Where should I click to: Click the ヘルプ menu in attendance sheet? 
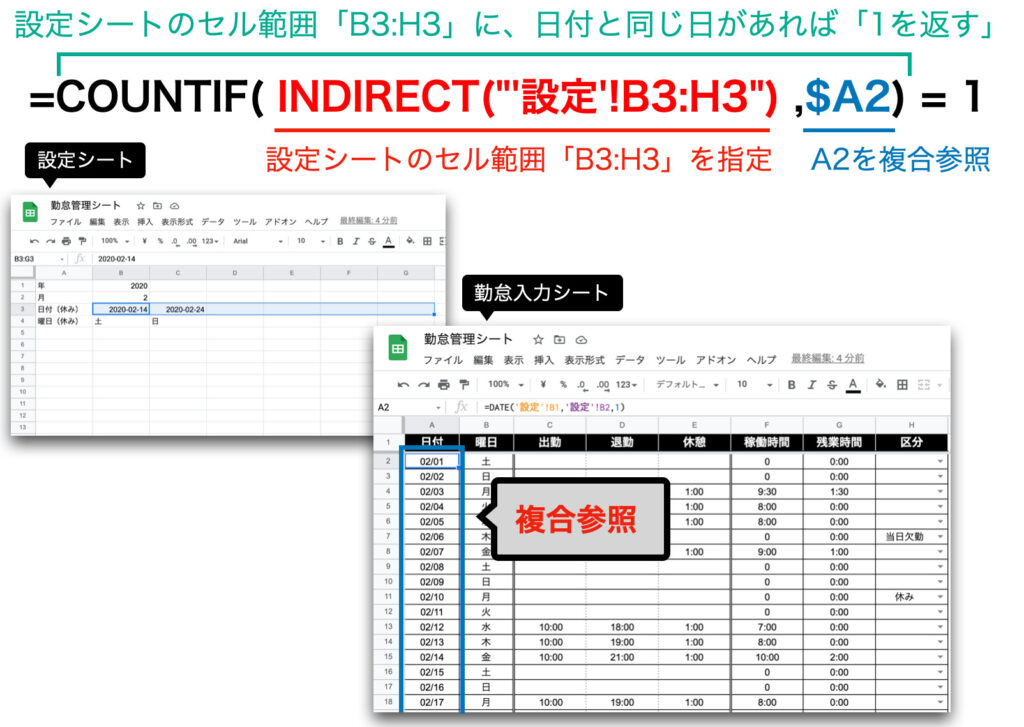click(x=761, y=360)
